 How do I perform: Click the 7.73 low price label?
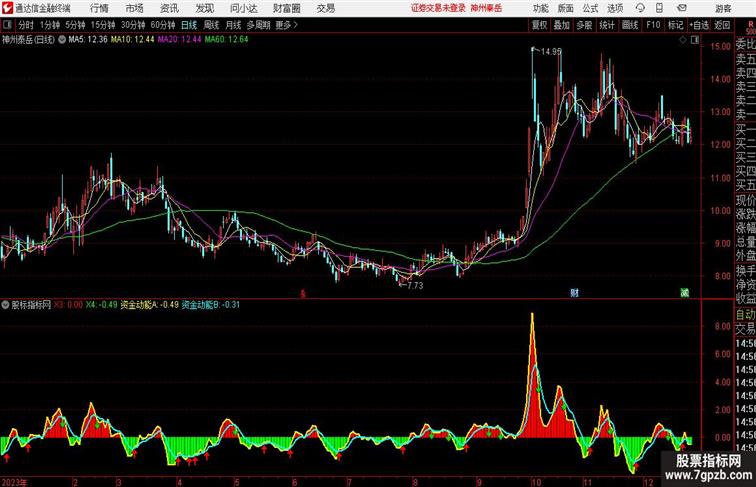[415, 285]
